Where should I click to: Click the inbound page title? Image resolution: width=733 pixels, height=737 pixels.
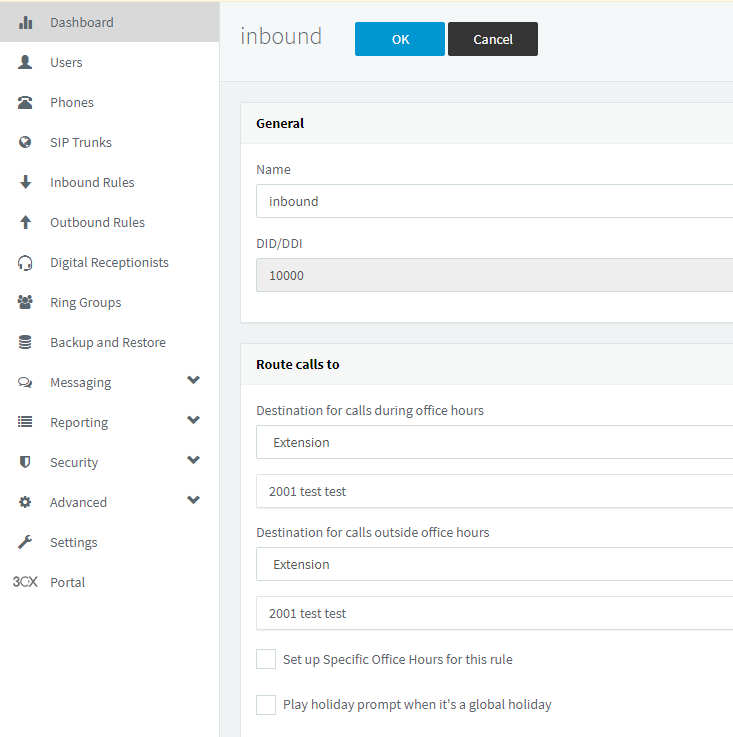tap(281, 37)
